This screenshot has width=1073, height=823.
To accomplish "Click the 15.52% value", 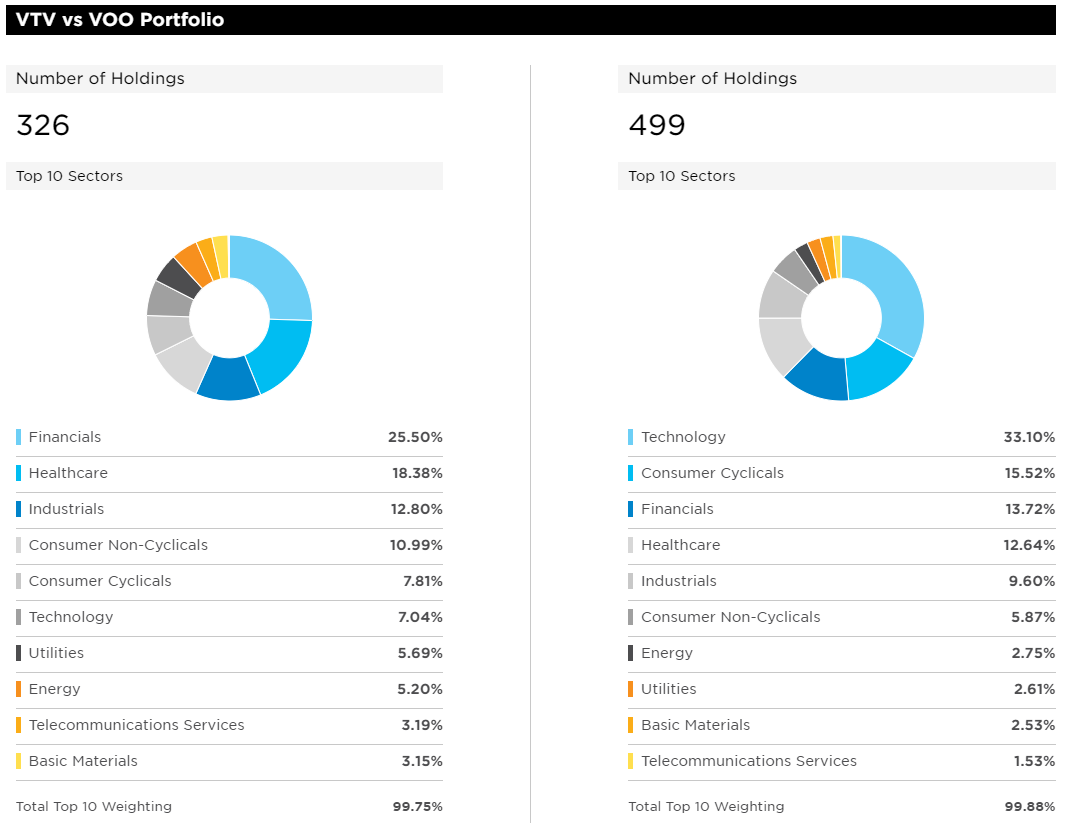I will 1030,473.
